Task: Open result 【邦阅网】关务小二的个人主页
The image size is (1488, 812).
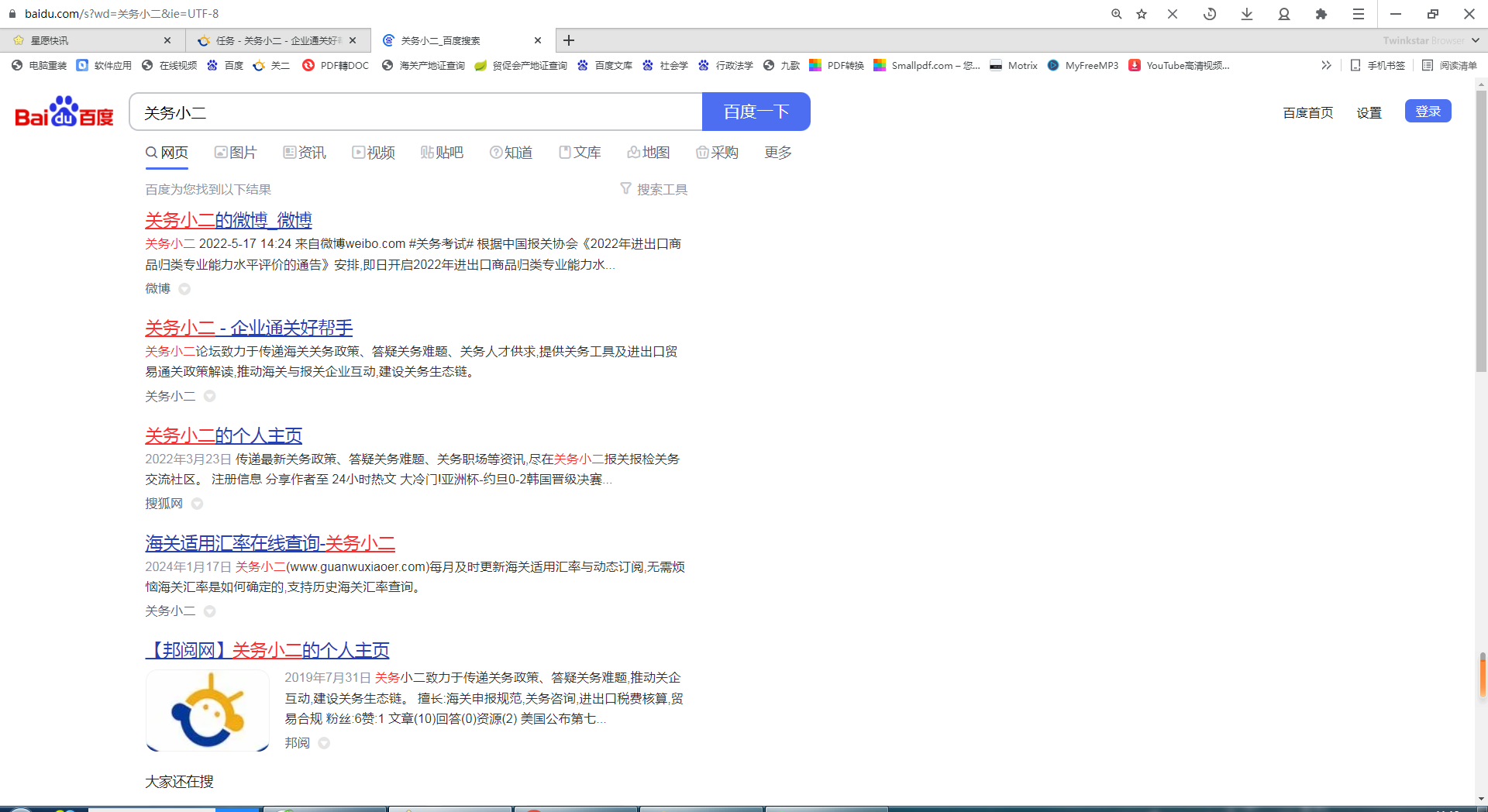Action: click(267, 650)
